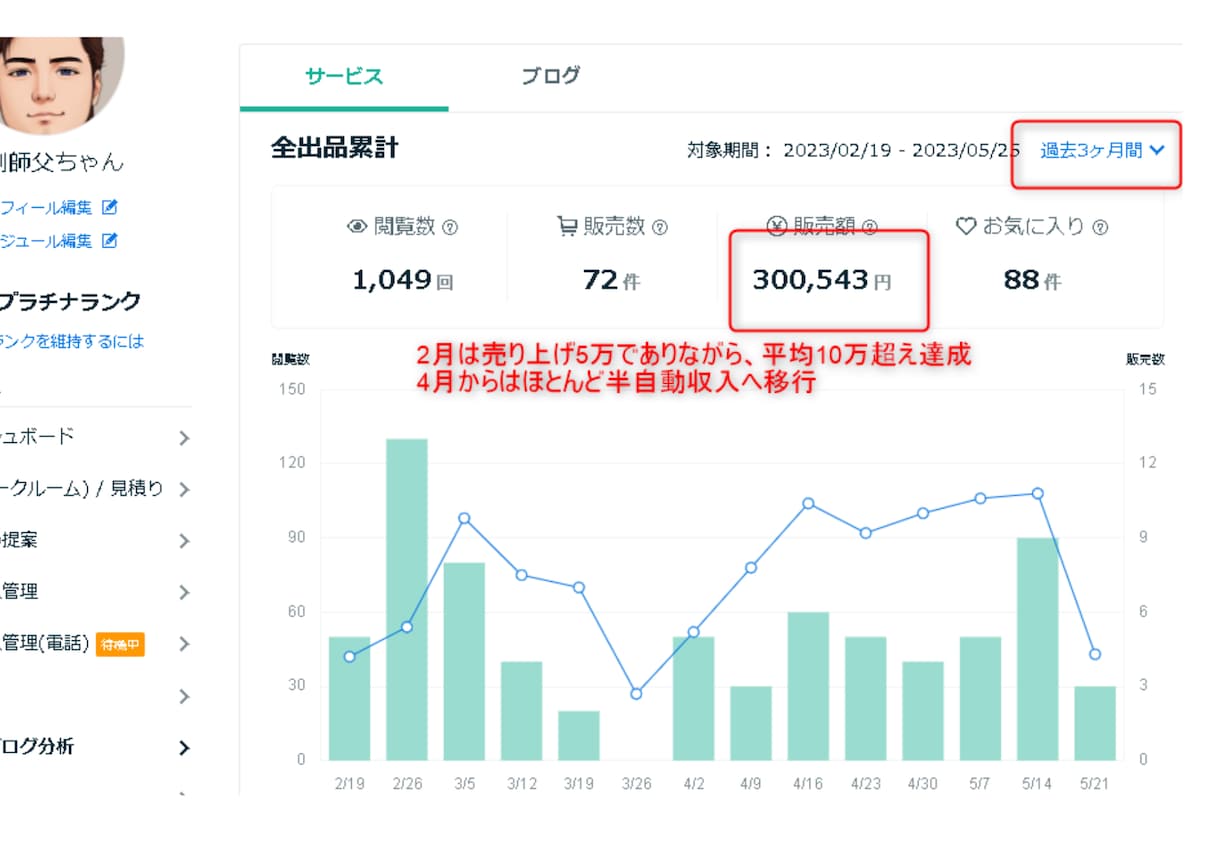Click the heart icon beside お気に入り
This screenshot has height=865, width=1220.
[965, 227]
